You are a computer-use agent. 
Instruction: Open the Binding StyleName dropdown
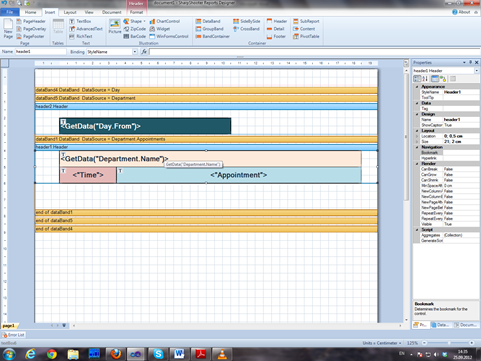tap(135, 52)
